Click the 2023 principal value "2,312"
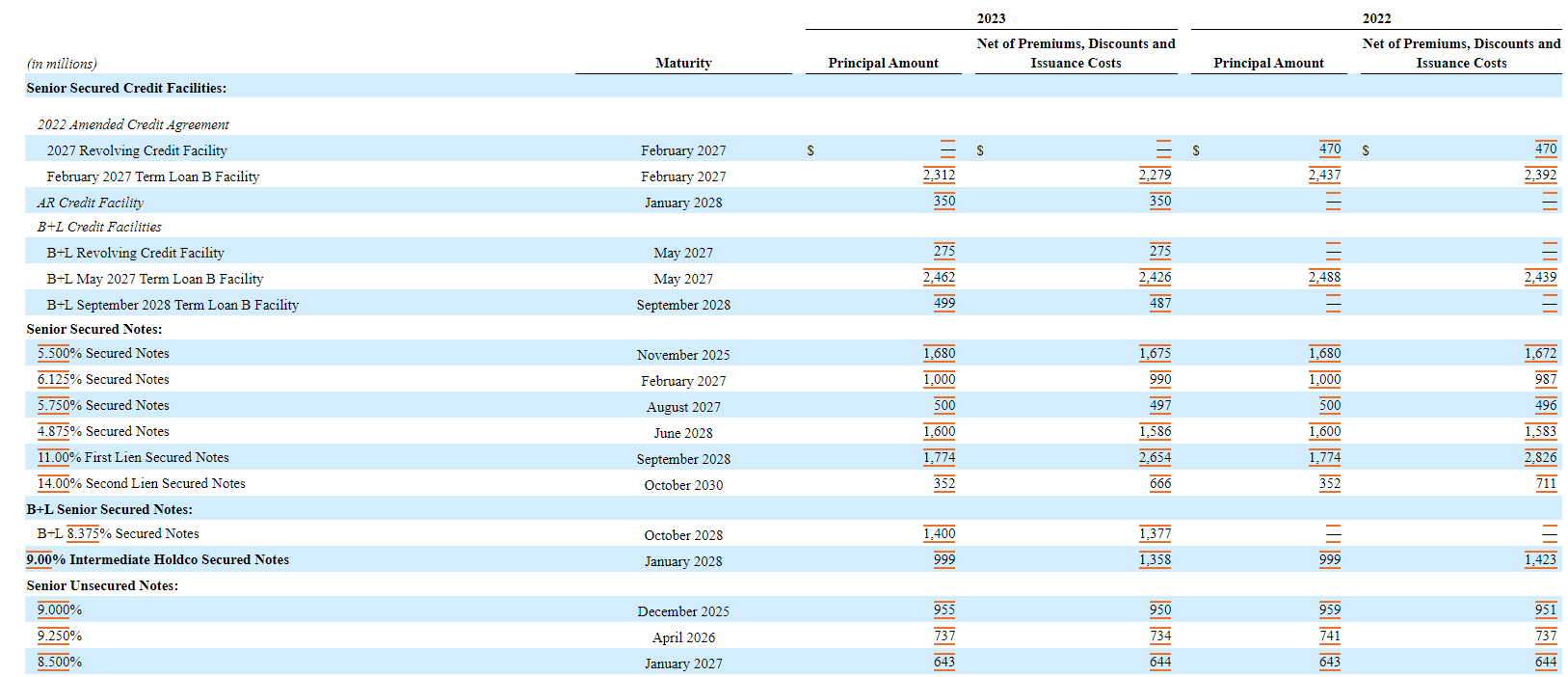The image size is (1568, 677). tap(939, 175)
